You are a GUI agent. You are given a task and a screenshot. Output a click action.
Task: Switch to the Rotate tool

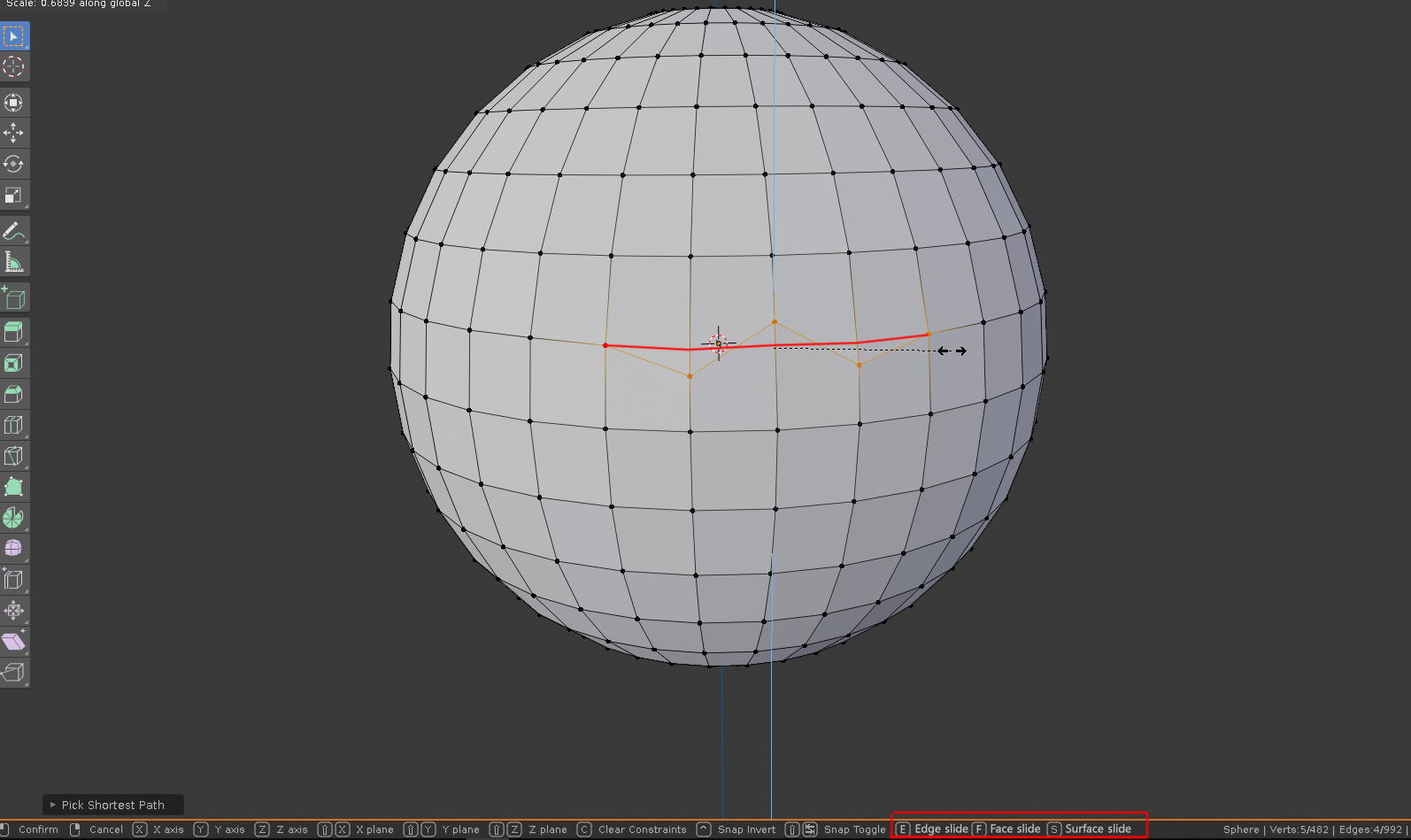tap(14, 165)
